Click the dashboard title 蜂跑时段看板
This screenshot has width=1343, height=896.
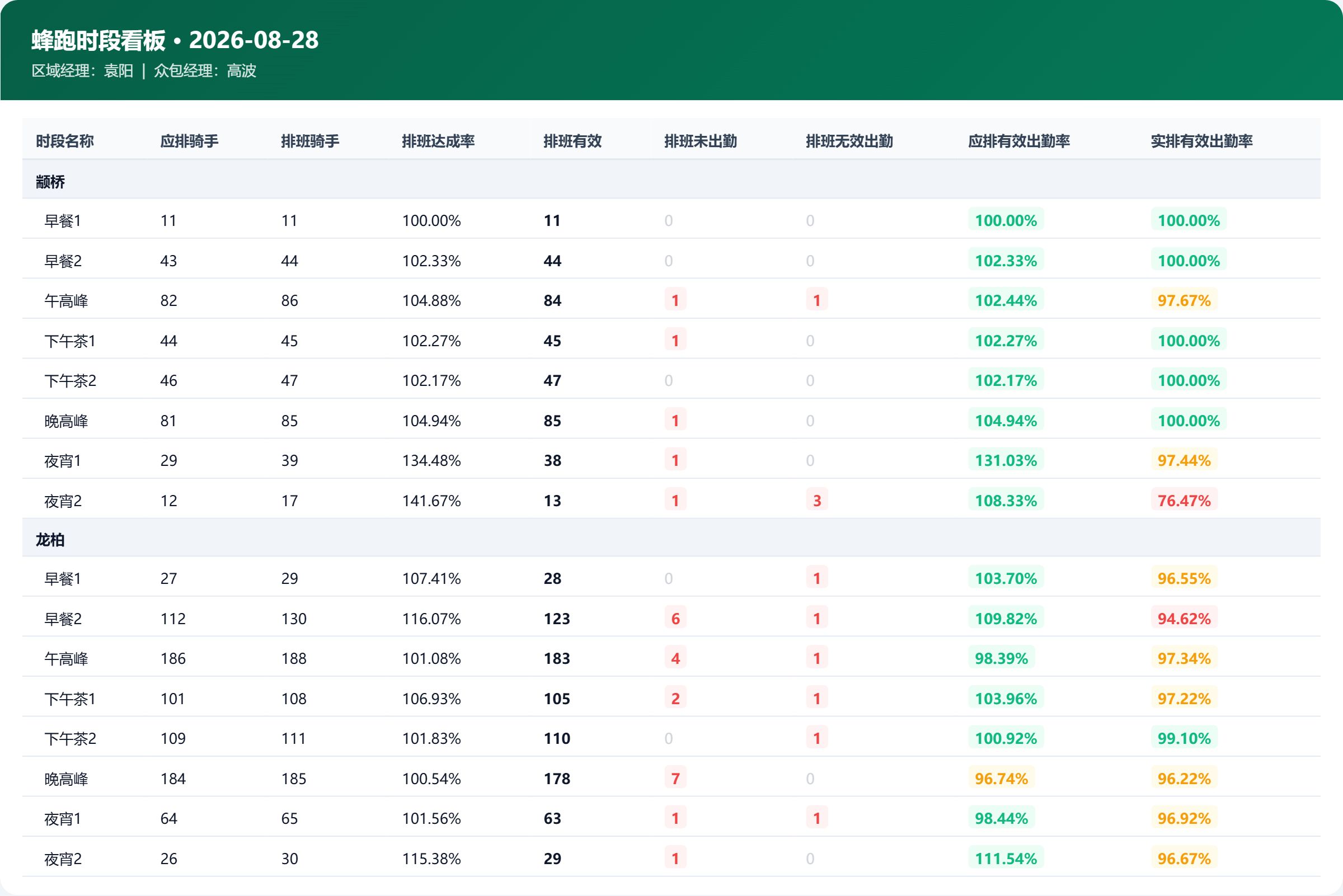click(98, 40)
